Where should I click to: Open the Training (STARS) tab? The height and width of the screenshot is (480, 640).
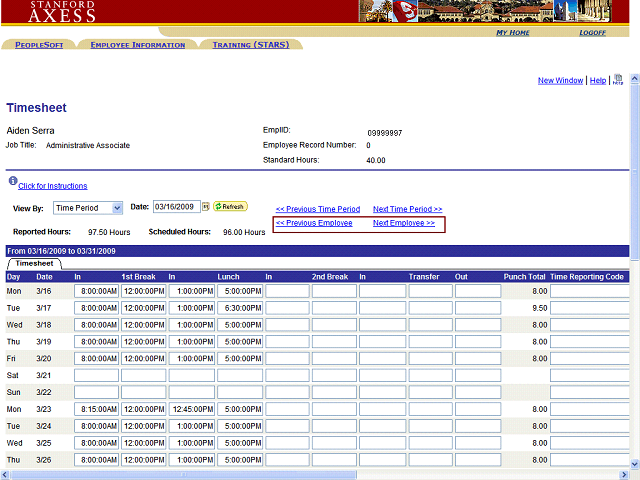[x=250, y=45]
